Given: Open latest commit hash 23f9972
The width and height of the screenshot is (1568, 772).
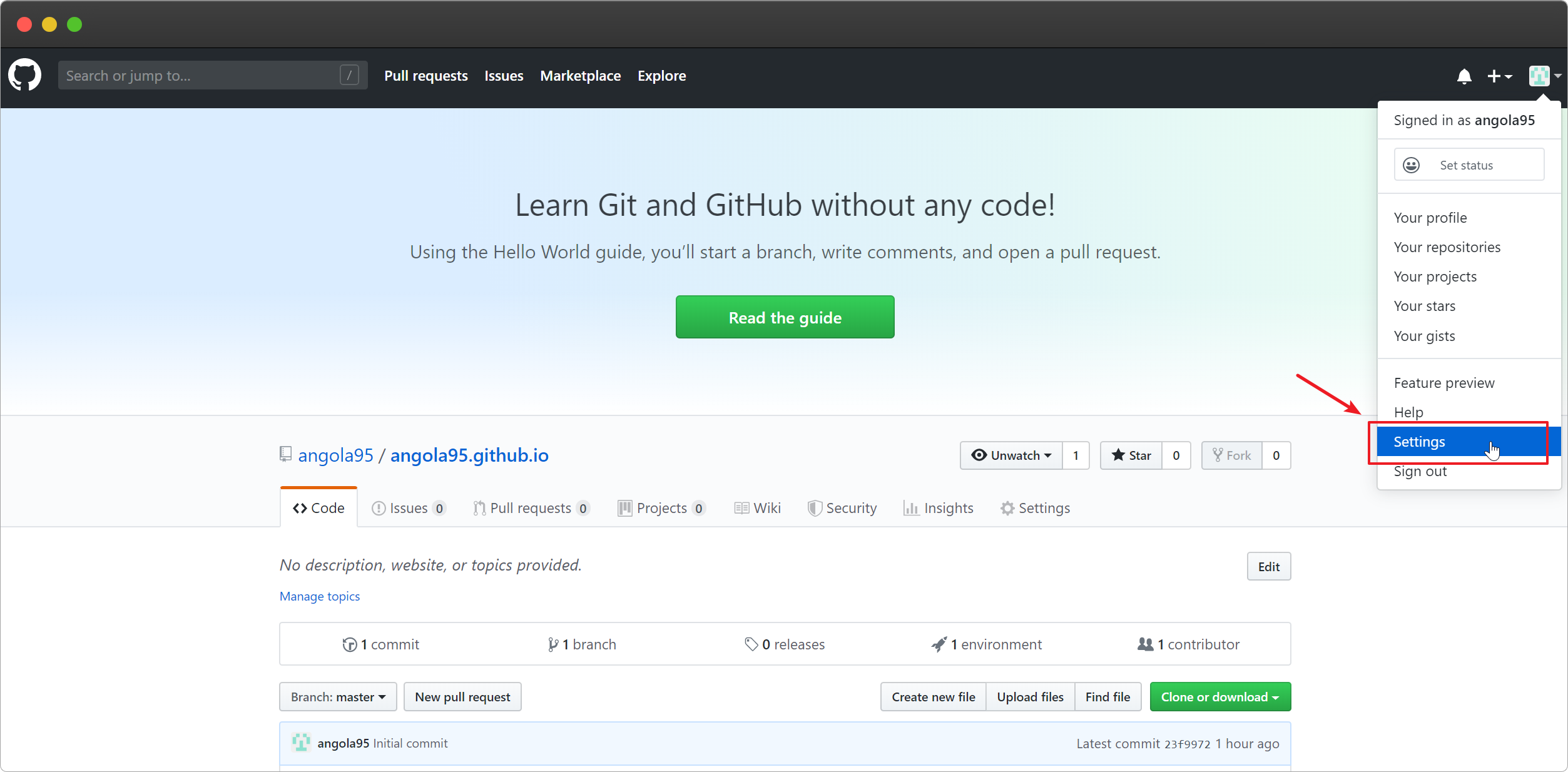Looking at the screenshot, I should pos(1188,744).
